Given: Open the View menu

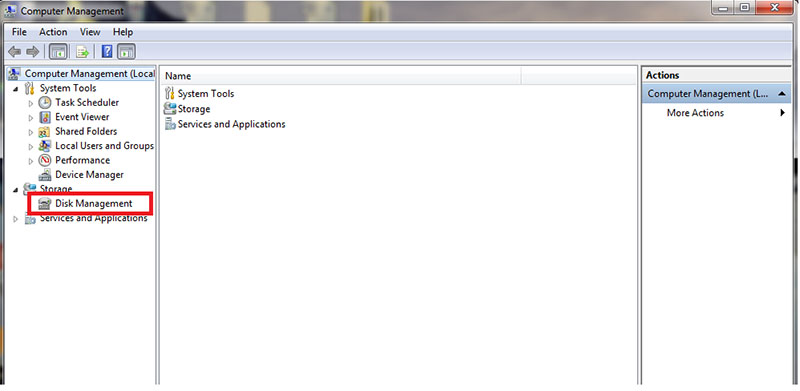Looking at the screenshot, I should coord(90,32).
